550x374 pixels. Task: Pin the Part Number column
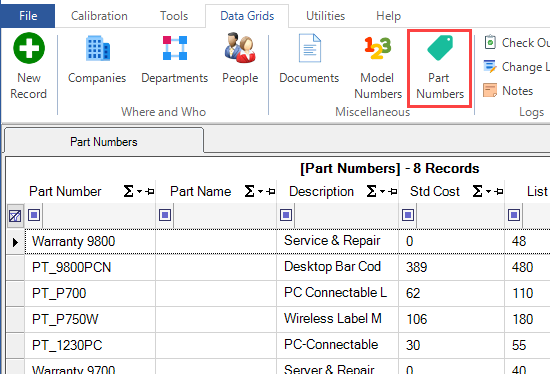(x=150, y=192)
